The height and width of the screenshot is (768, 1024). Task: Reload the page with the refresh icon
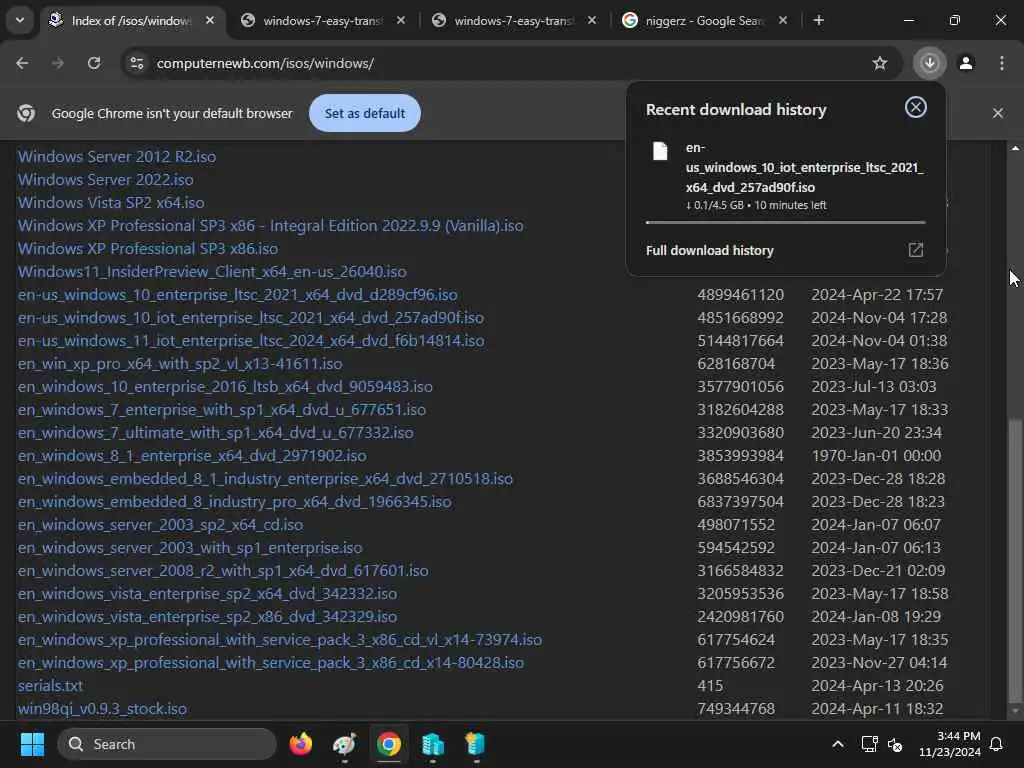coord(94,63)
